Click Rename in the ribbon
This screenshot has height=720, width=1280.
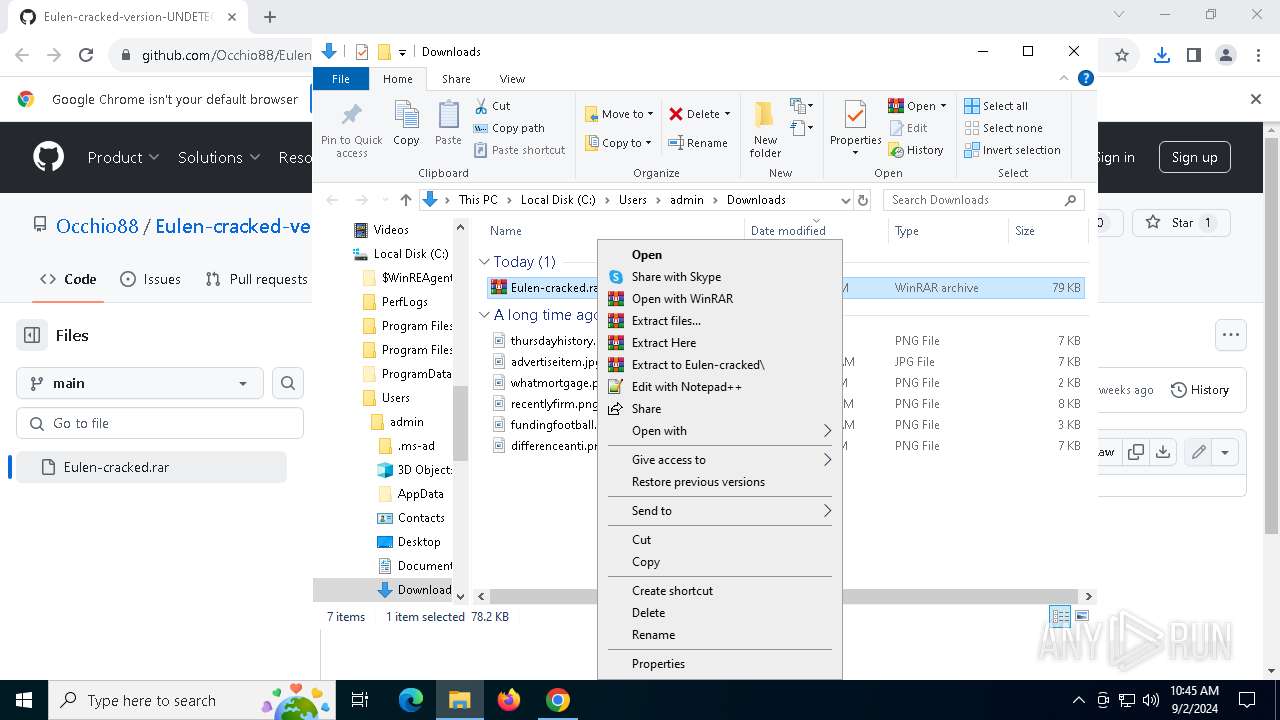(x=698, y=143)
